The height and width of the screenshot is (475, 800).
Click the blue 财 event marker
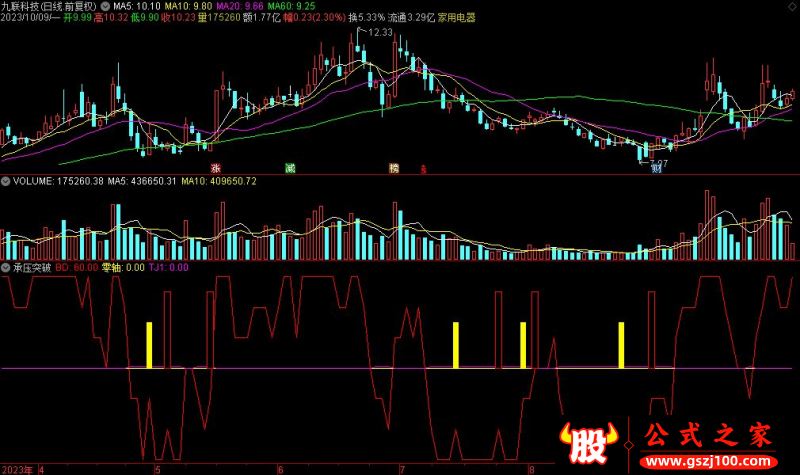pos(657,168)
